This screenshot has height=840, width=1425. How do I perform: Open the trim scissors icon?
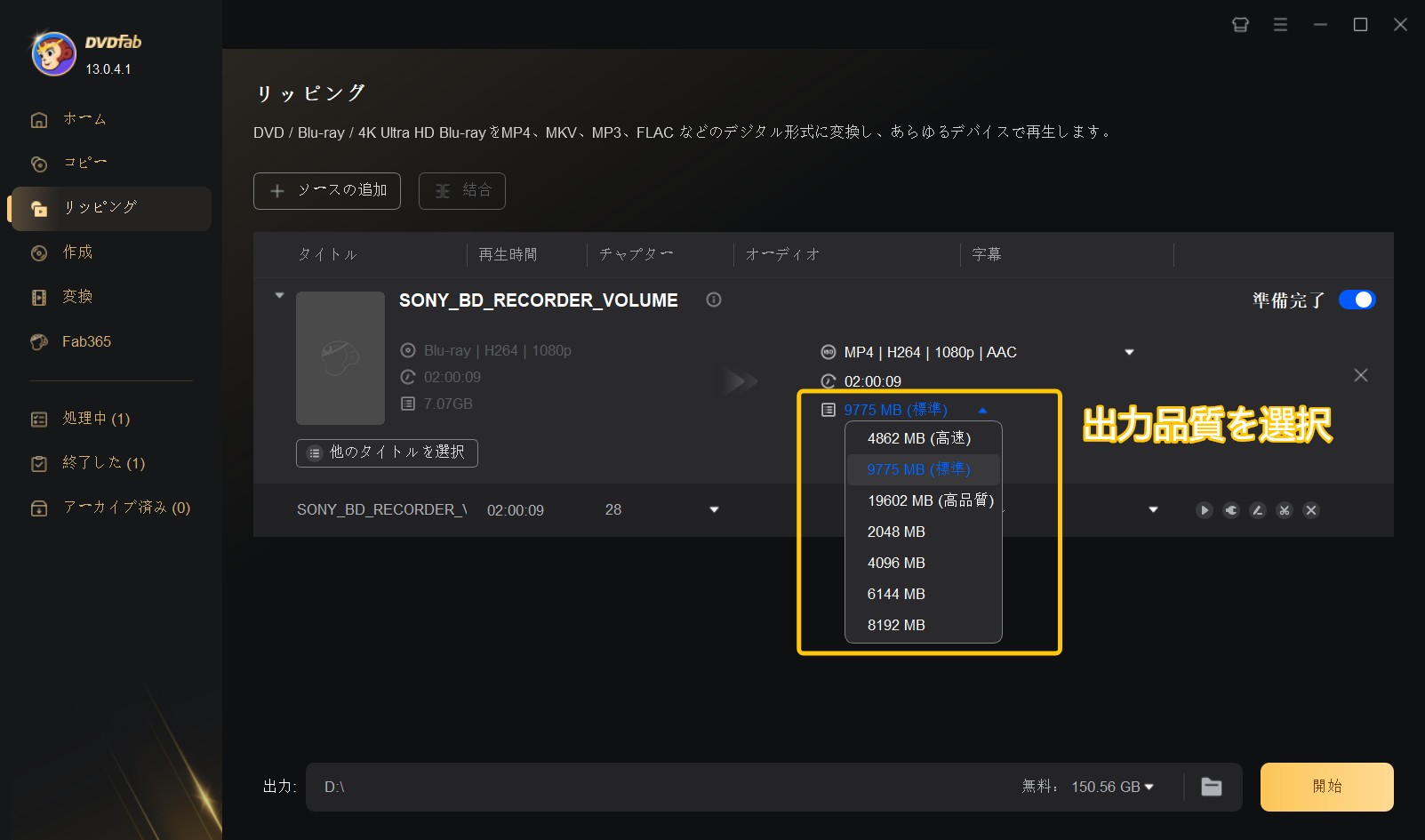[1285, 510]
